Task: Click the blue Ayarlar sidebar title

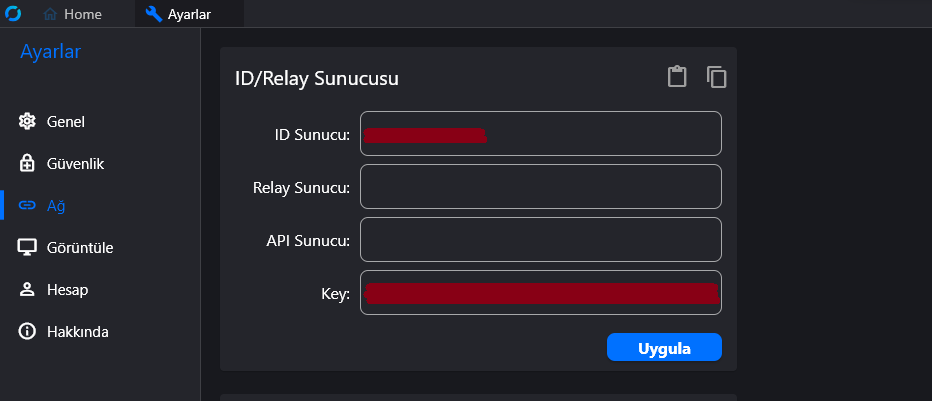Action: click(x=51, y=52)
